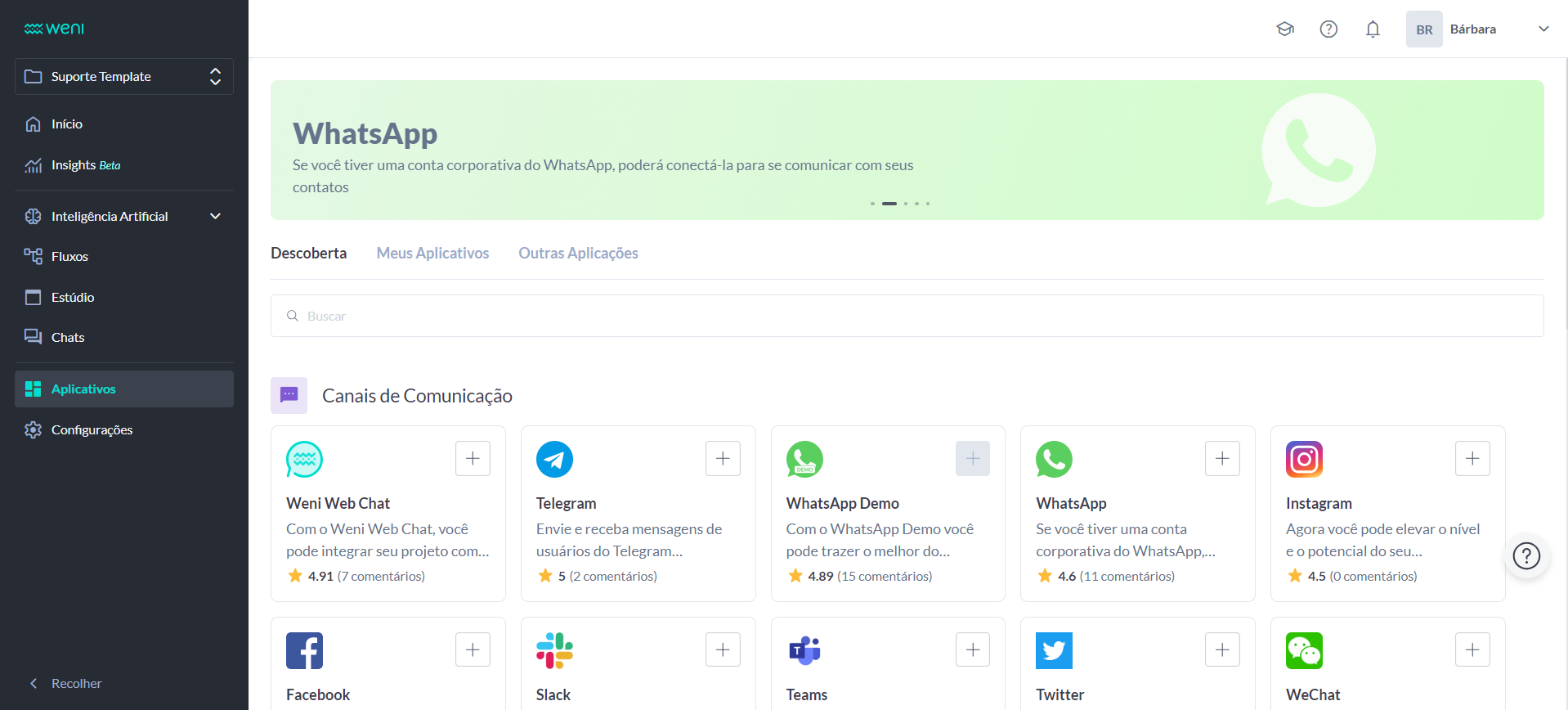Viewport: 1568px width, 710px height.
Task: Add the Weni Web Chat app
Action: tap(473, 458)
